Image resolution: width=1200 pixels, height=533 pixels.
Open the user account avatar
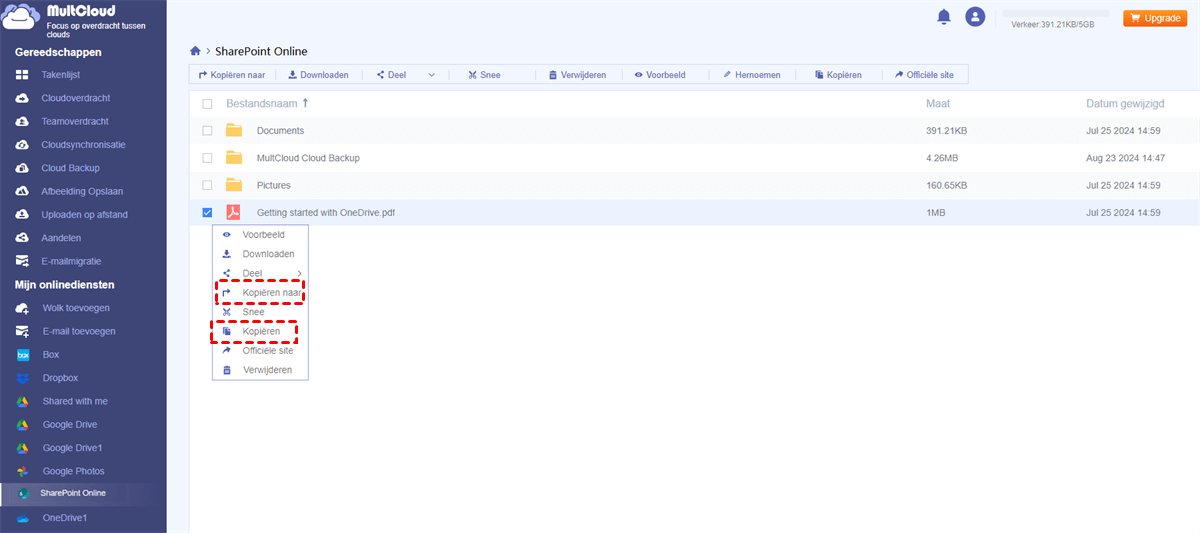tap(975, 17)
